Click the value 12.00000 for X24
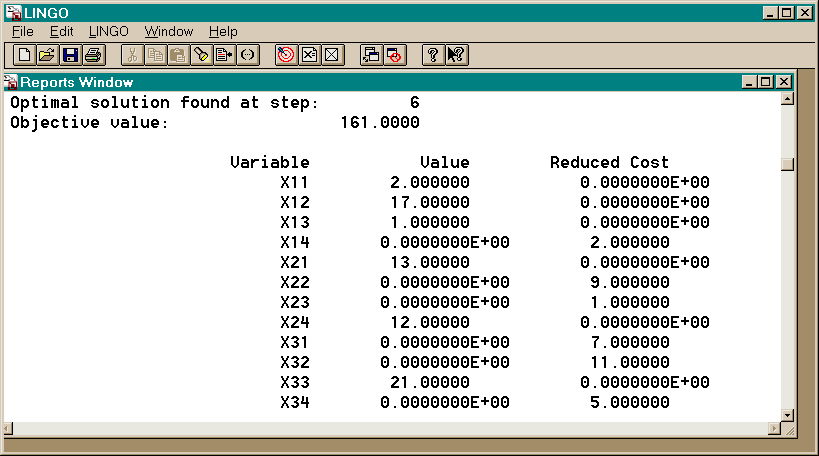This screenshot has height=456, width=819. point(430,322)
